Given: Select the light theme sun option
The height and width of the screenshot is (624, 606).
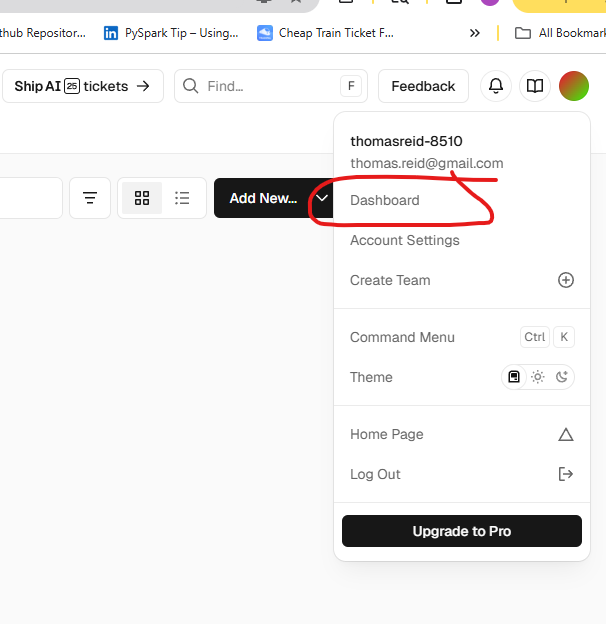Looking at the screenshot, I should (538, 377).
